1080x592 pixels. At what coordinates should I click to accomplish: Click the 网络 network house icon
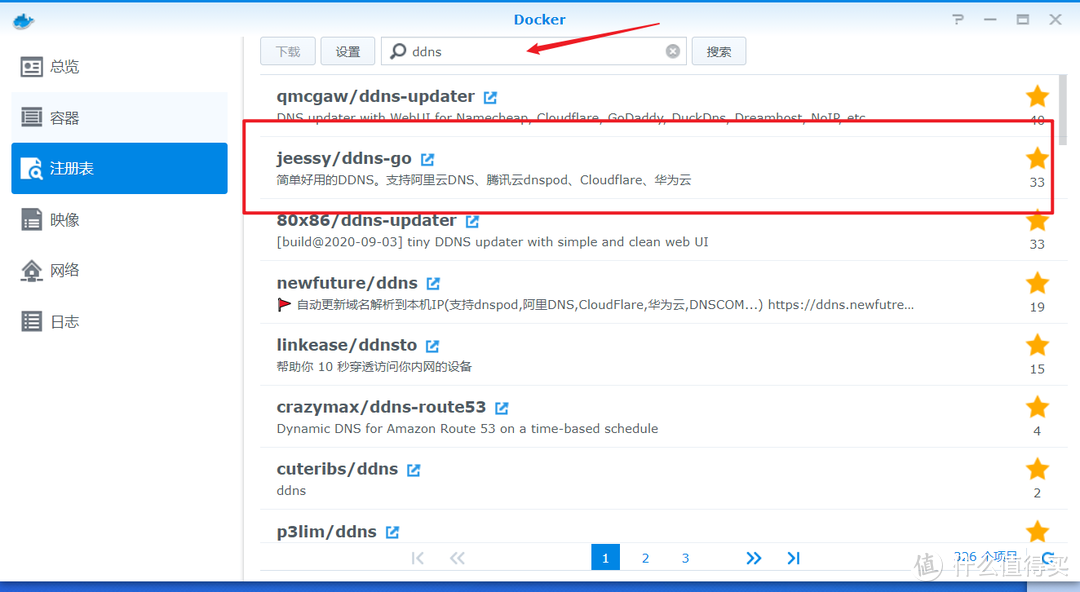click(x=32, y=271)
